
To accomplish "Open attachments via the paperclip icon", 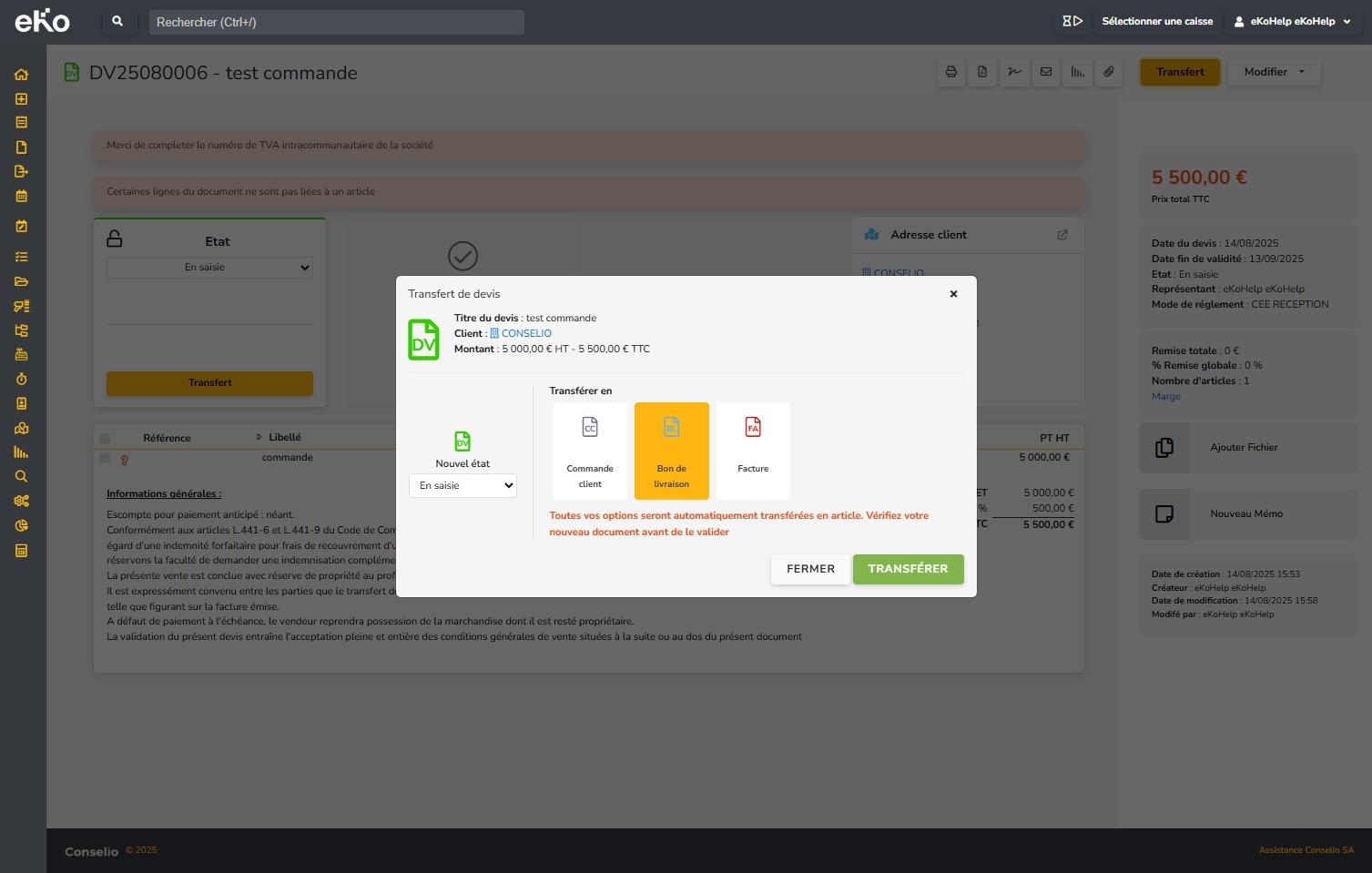I will [1109, 72].
